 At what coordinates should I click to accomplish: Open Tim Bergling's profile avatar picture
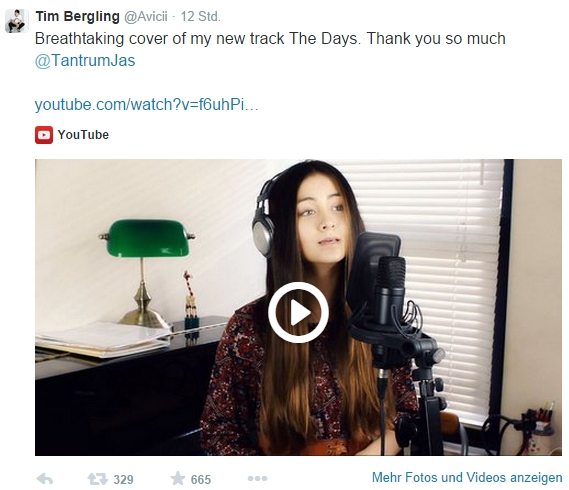[x=17, y=21]
